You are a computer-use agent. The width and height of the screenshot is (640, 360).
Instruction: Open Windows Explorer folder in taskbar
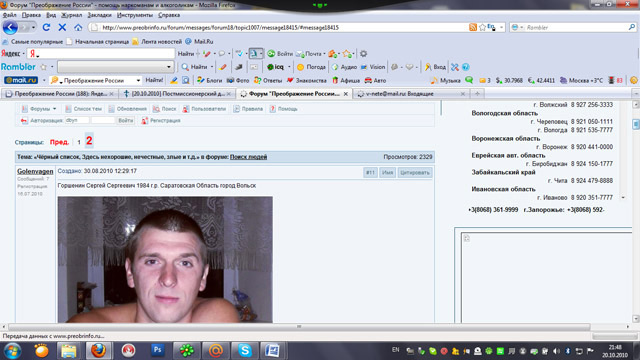point(69,351)
